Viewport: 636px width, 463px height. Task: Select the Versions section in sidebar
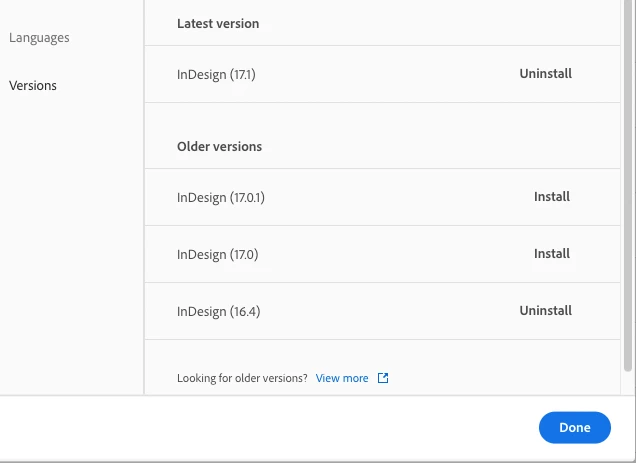[33, 86]
